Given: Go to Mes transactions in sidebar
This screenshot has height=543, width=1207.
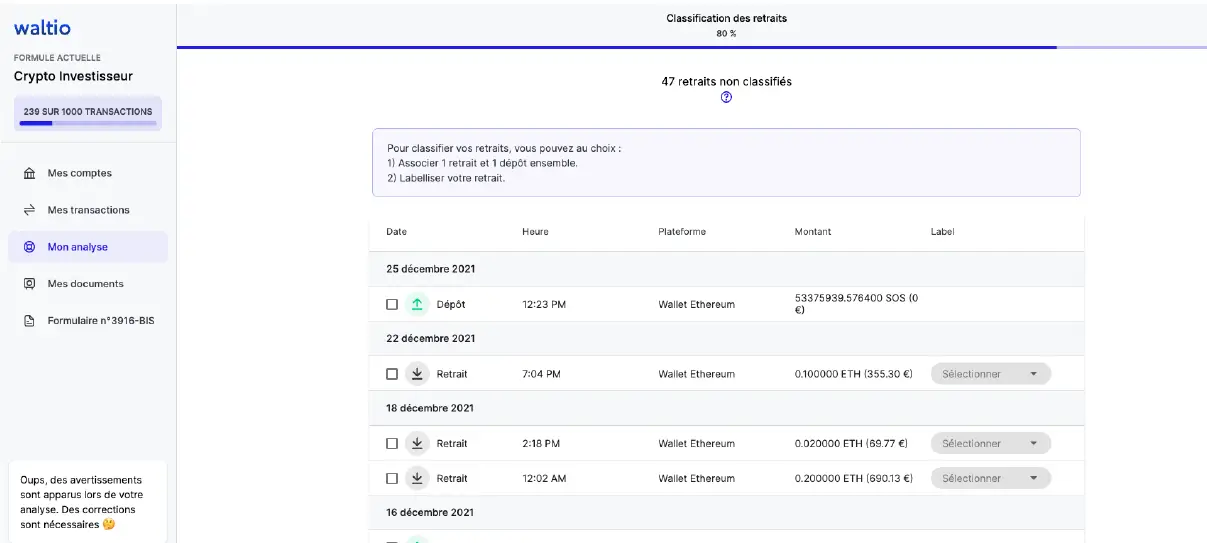Looking at the screenshot, I should point(88,211).
